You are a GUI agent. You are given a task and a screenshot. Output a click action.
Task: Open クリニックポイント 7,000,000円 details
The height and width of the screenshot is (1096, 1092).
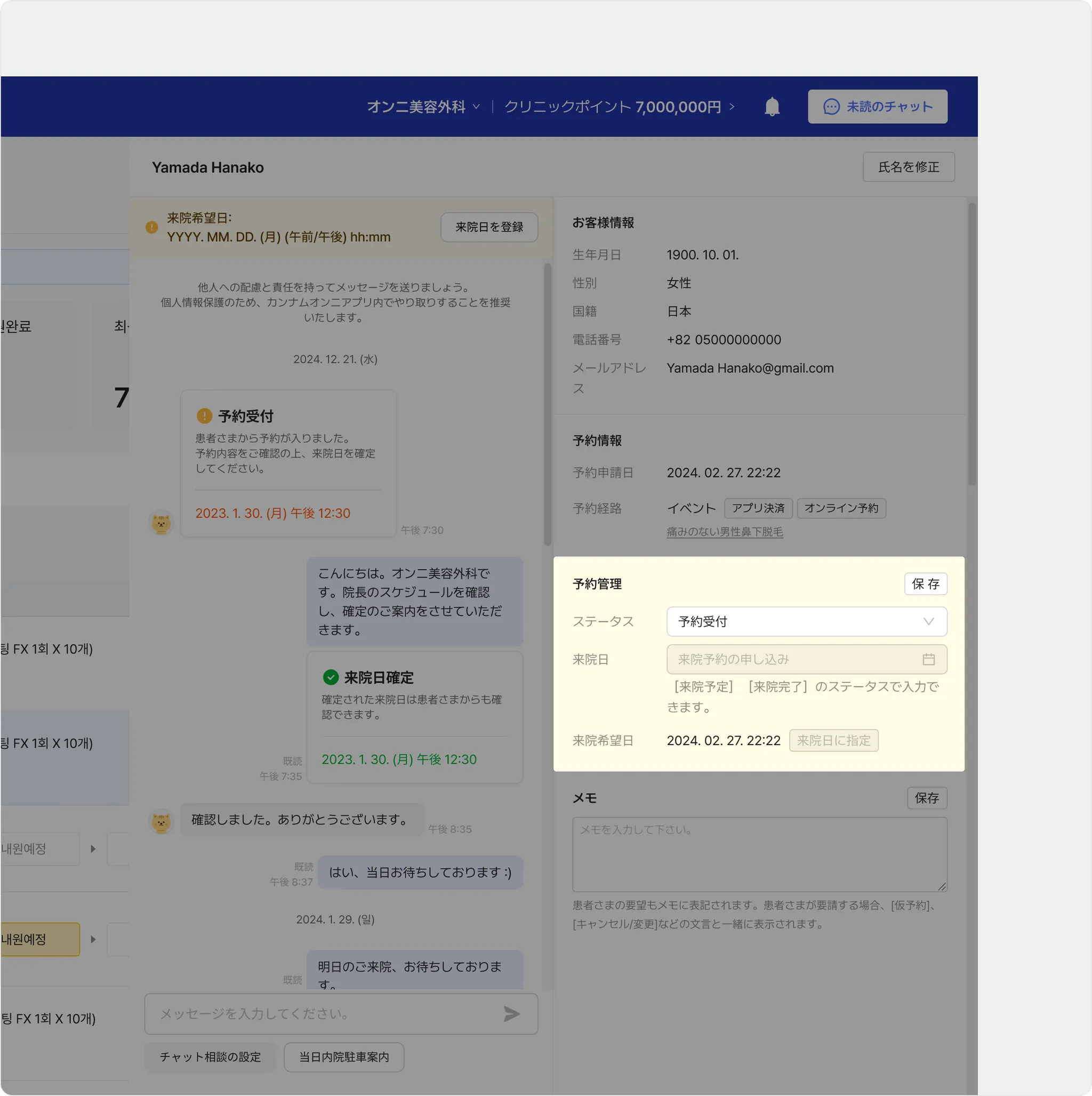(619, 107)
